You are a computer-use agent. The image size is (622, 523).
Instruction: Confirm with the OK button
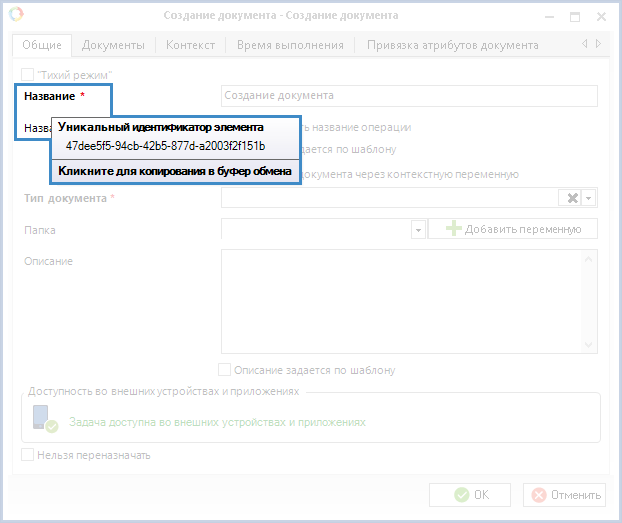470,495
